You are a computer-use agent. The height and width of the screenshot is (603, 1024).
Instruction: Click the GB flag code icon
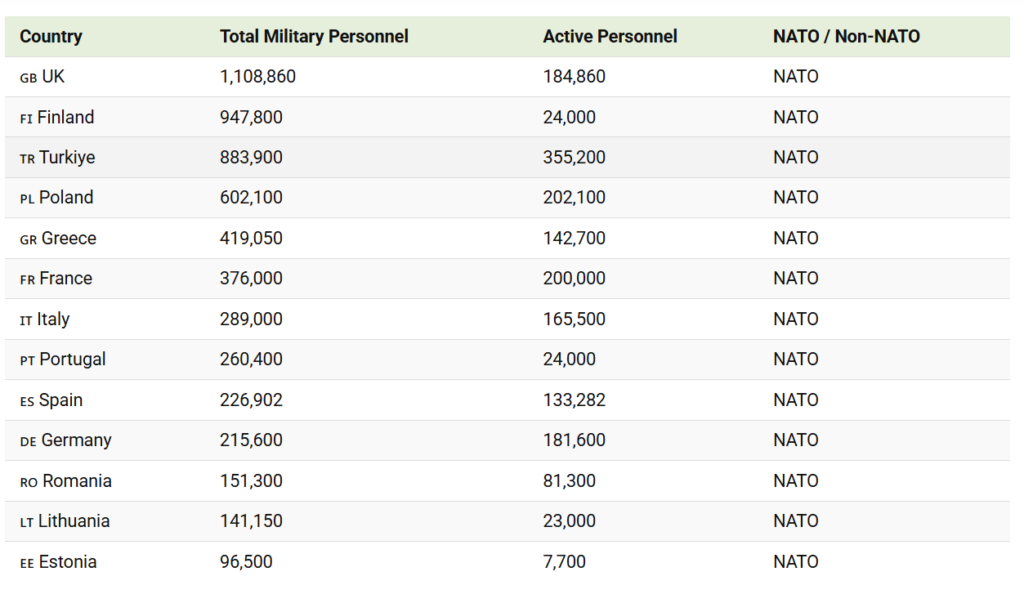[28, 77]
